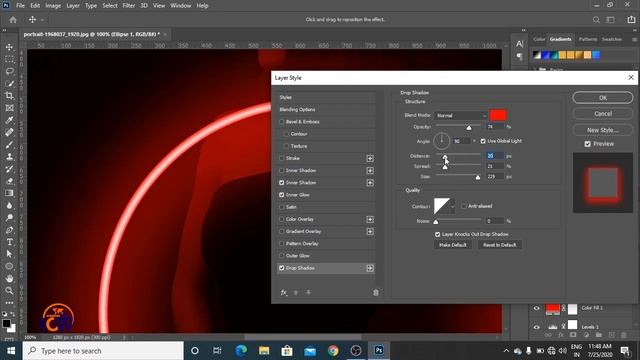The height and width of the screenshot is (360, 640).
Task: Click the Share icon at top right
Action: [631, 20]
